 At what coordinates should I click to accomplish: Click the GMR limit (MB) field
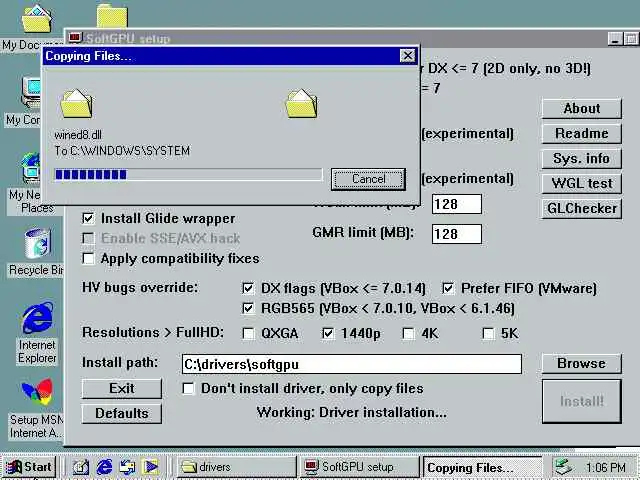(457, 234)
